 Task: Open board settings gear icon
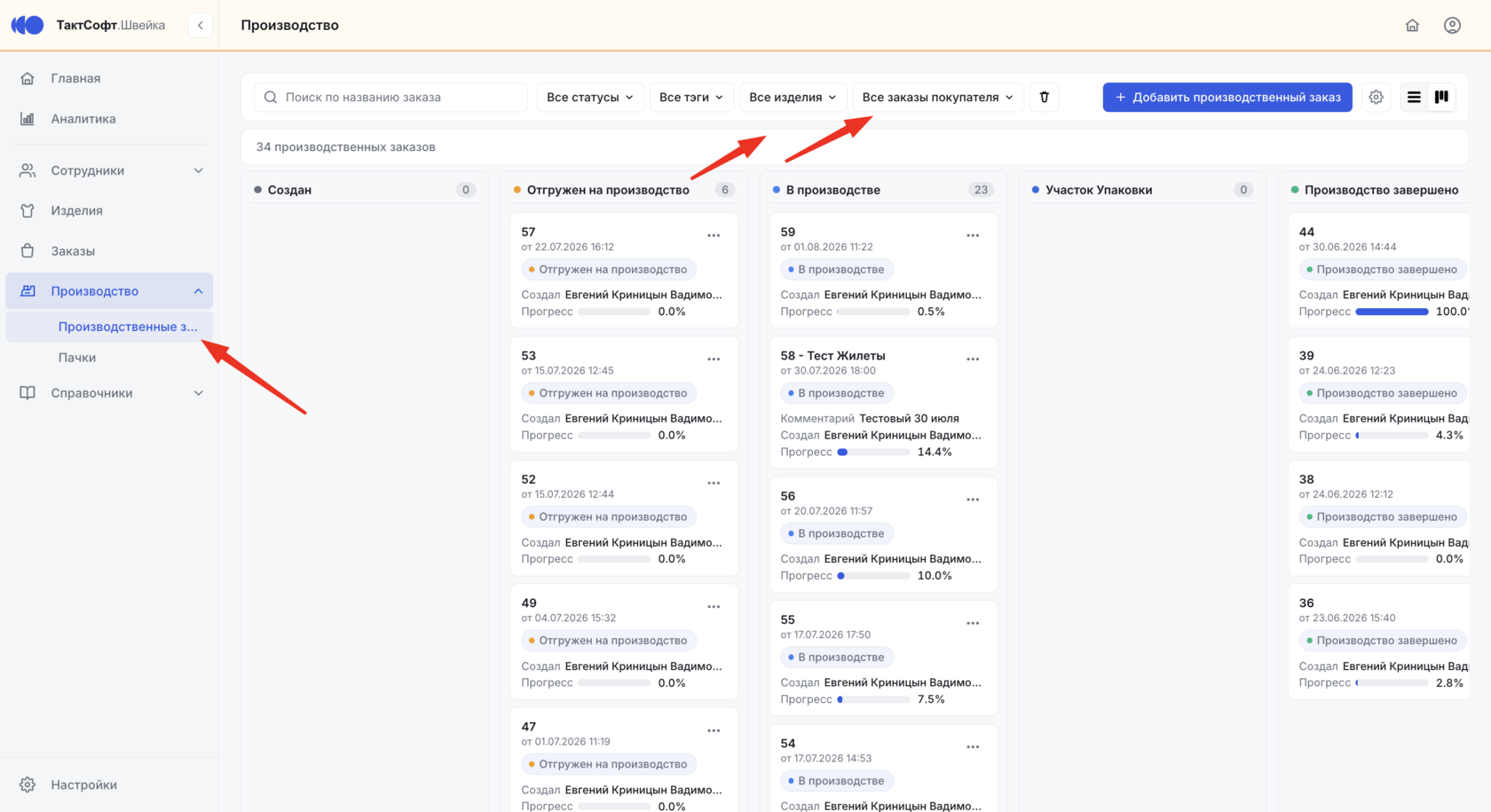pos(1376,97)
